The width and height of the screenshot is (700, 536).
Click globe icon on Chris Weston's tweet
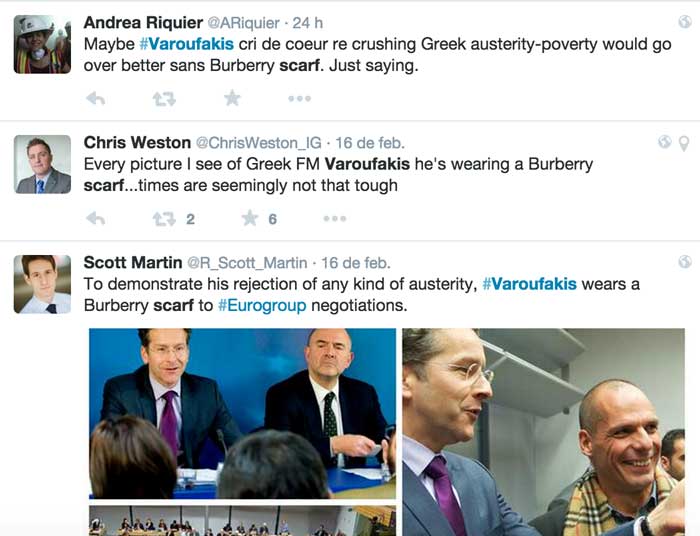[x=664, y=141]
